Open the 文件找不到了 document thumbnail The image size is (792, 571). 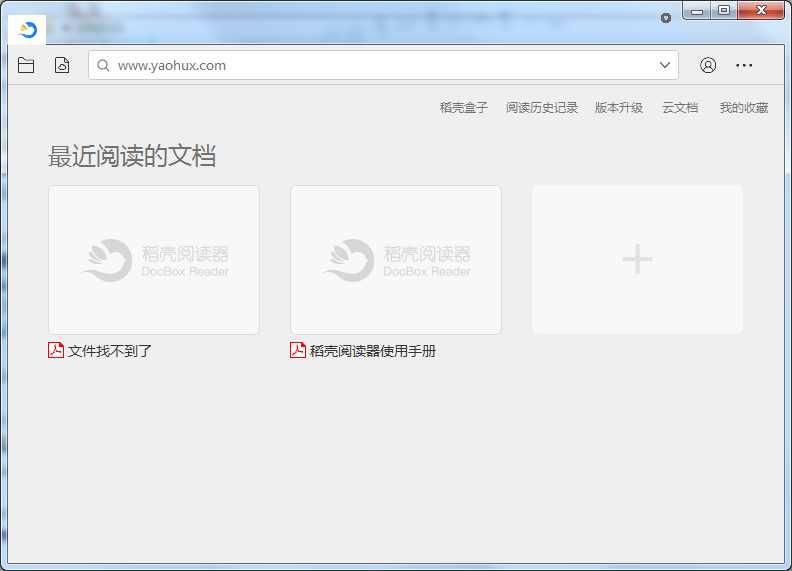click(154, 259)
